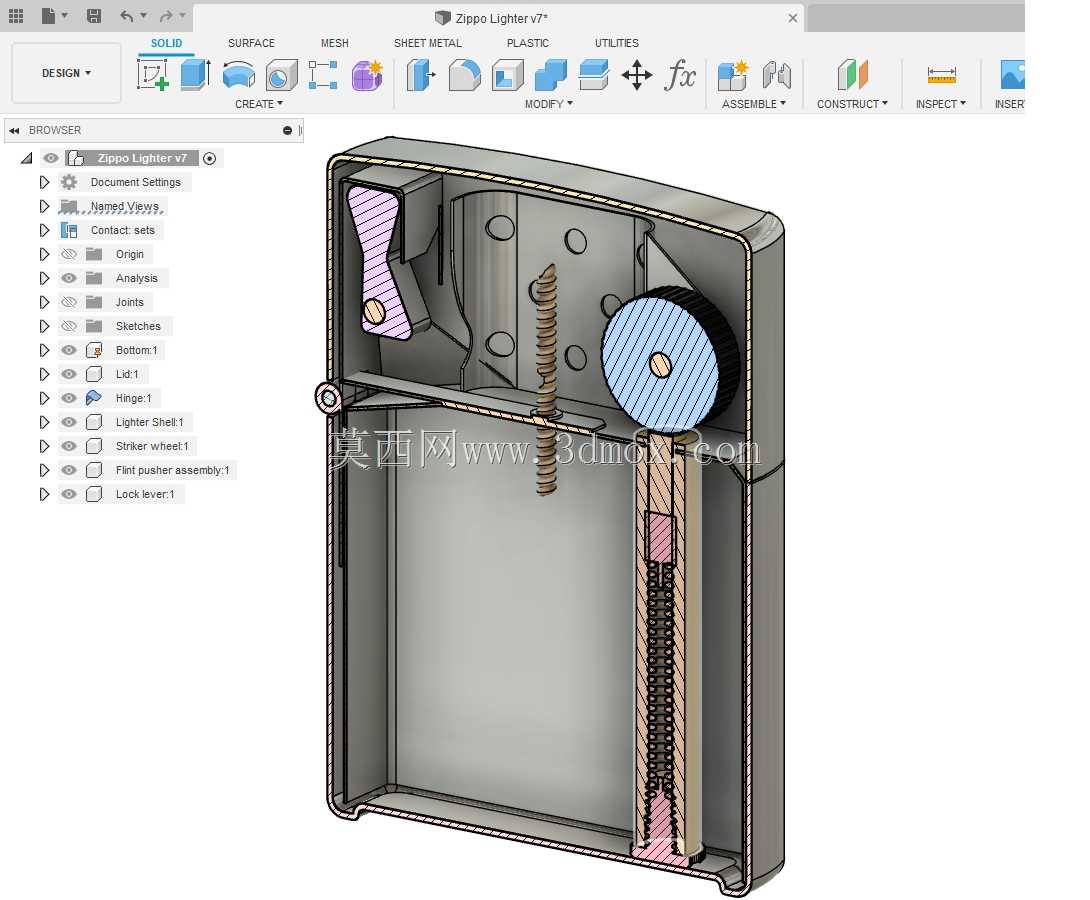Viewport: 1090px width, 900px height.
Task: Open the Assemble dropdown menu
Action: pyautogui.click(x=754, y=104)
